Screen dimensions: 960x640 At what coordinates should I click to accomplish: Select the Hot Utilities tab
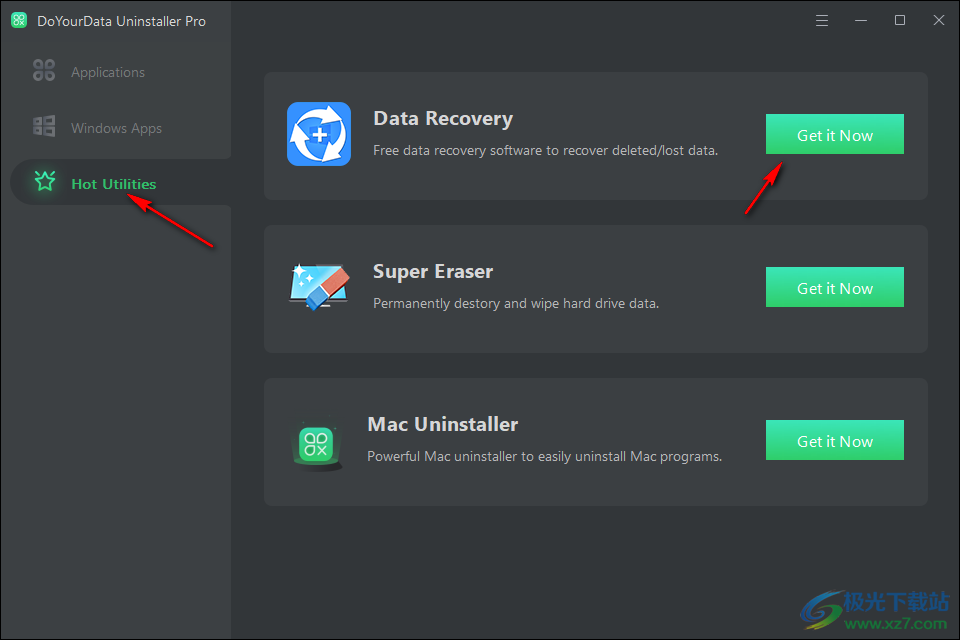[121, 183]
